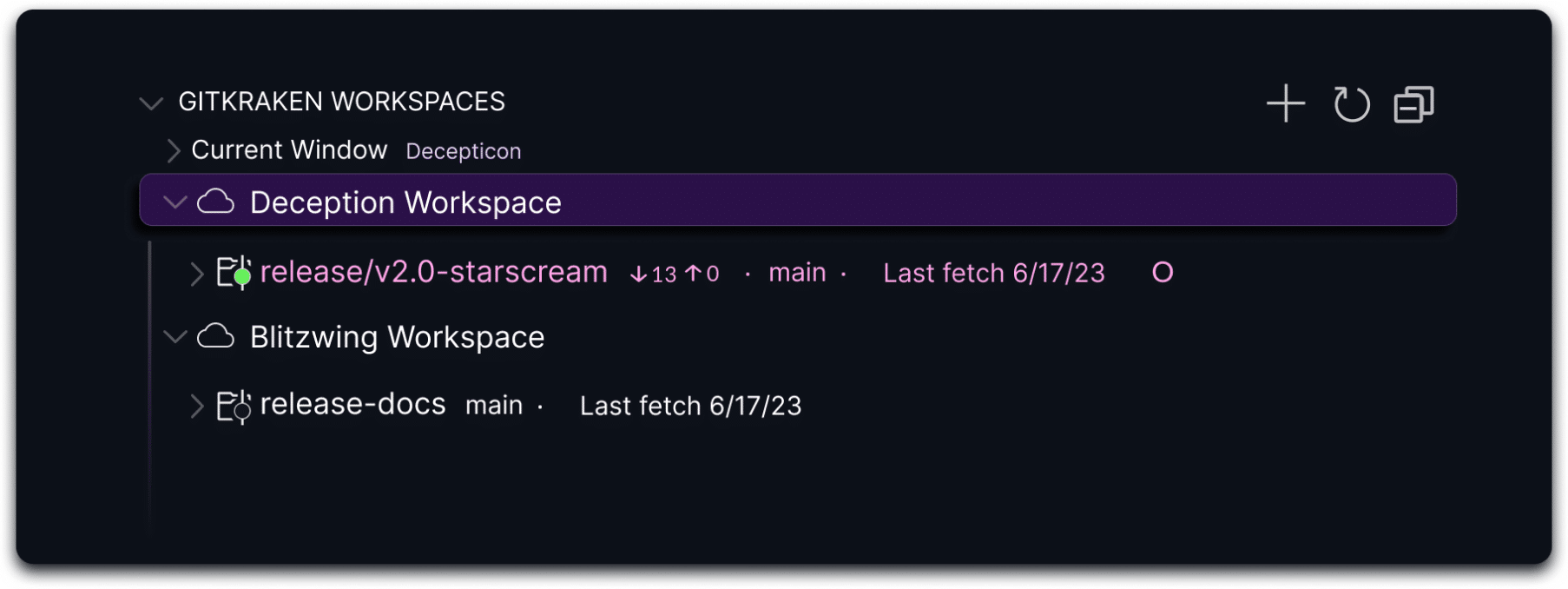Click the cloud icon beside Blitzwing Workspace
Image resolution: width=1568 pixels, height=589 pixels.
click(x=215, y=336)
